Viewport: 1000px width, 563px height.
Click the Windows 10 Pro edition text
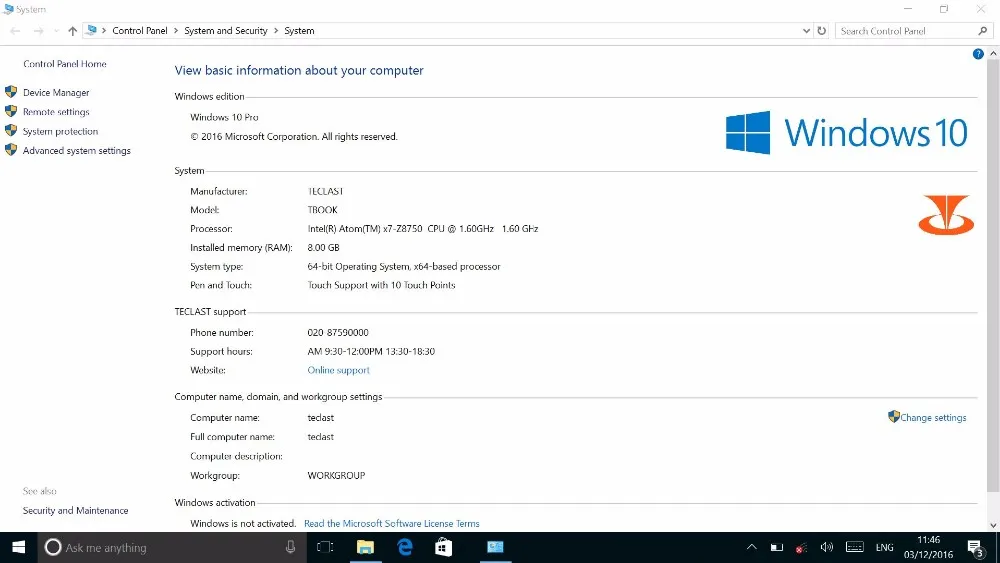tap(224, 117)
